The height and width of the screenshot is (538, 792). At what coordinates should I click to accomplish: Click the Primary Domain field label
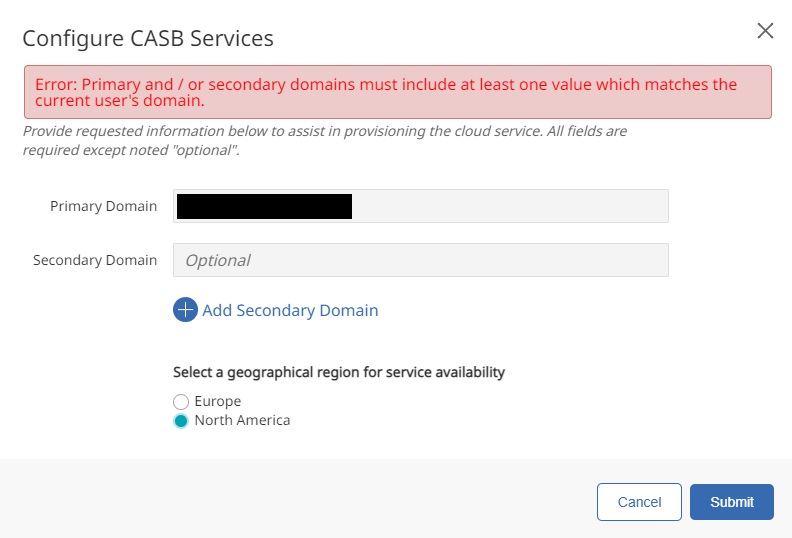pos(103,206)
